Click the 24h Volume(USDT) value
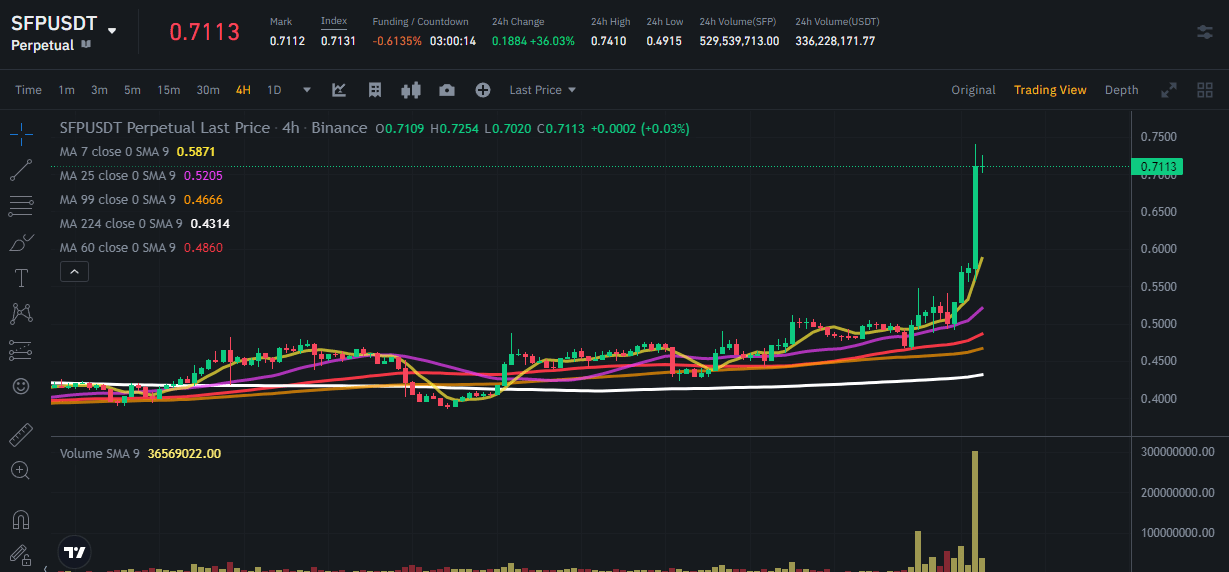1229x572 pixels. click(x=835, y=41)
